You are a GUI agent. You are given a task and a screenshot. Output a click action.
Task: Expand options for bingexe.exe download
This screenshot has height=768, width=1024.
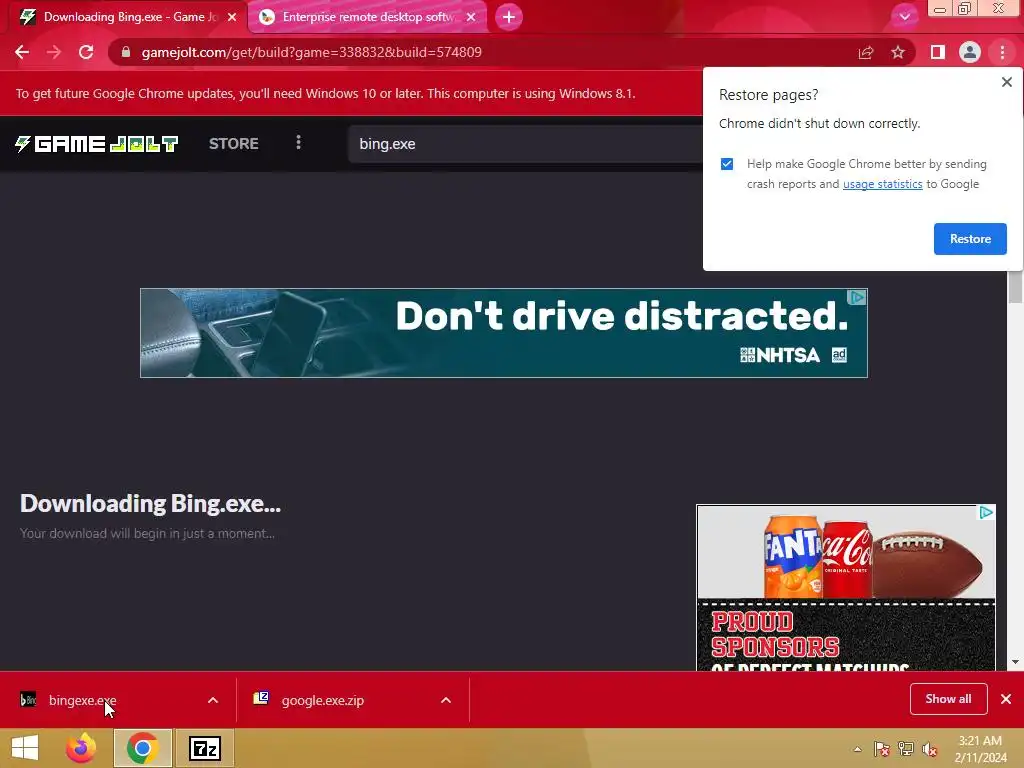(x=213, y=700)
